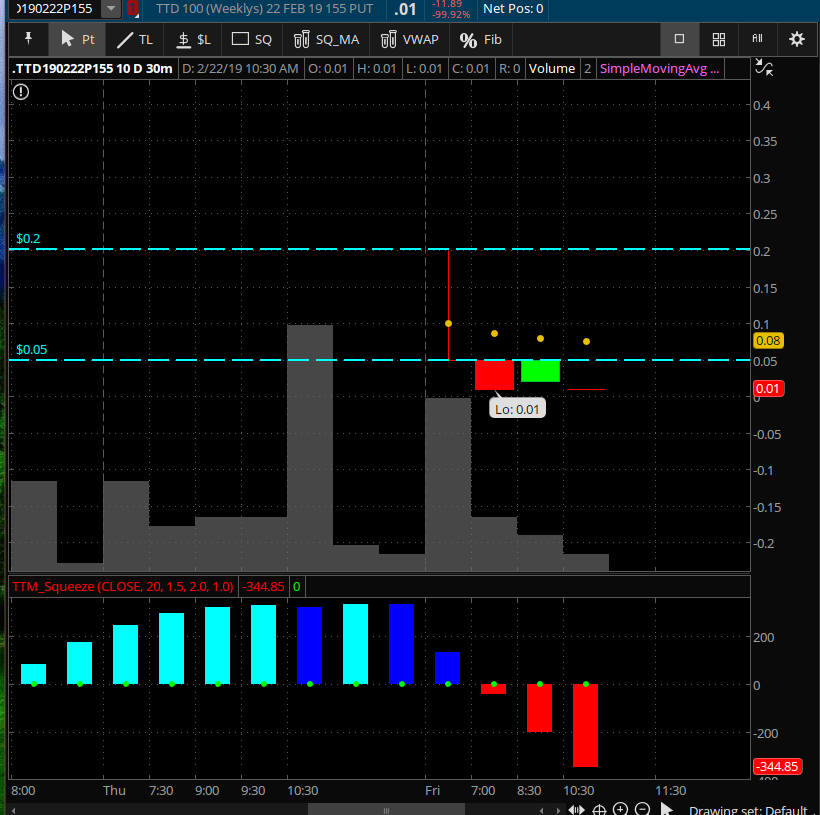
Task: Open the symbol selector dropdown arrow
Action: pyautogui.click(x=111, y=9)
